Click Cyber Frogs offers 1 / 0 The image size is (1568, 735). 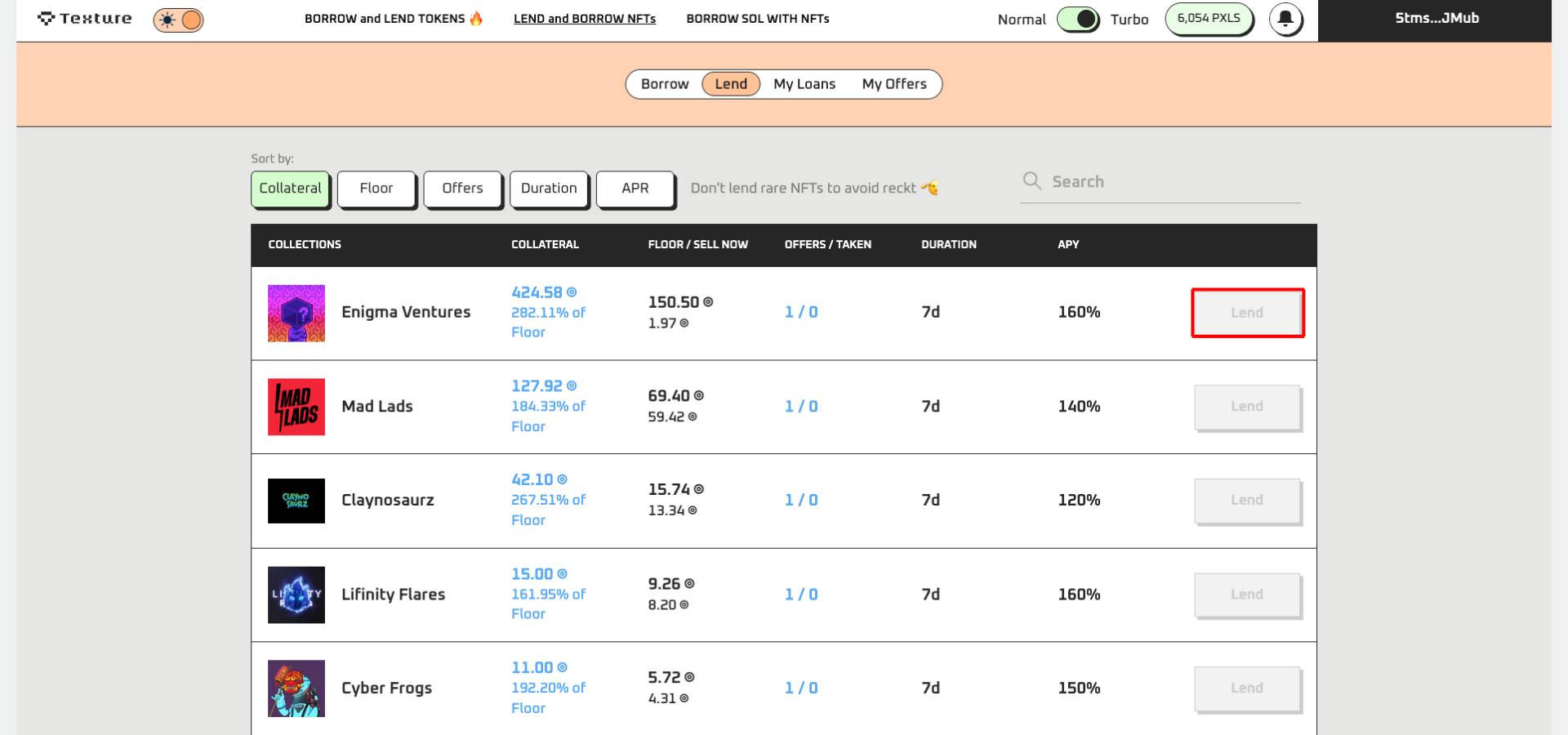pyautogui.click(x=801, y=688)
